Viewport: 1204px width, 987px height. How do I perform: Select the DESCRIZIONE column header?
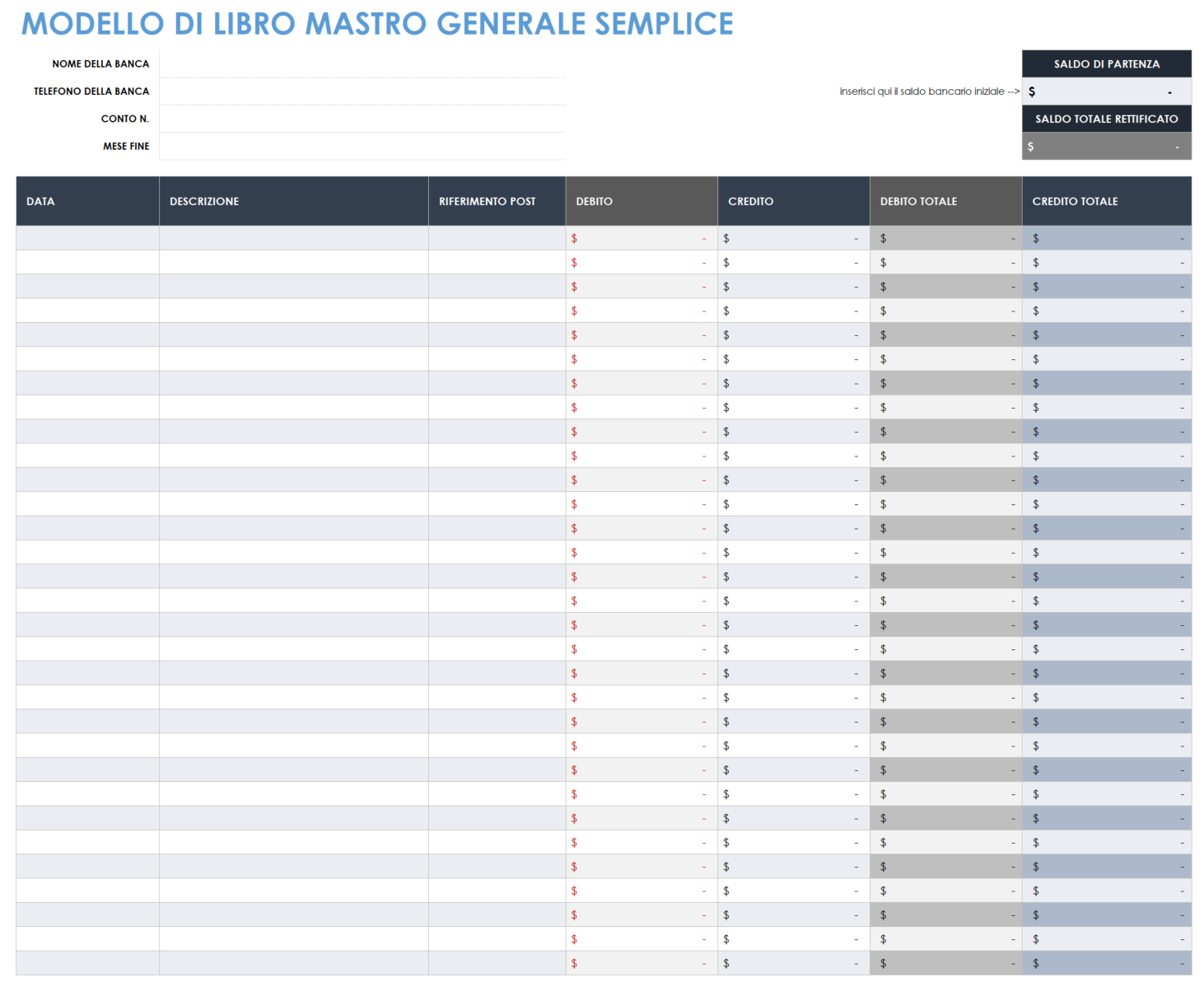point(294,201)
